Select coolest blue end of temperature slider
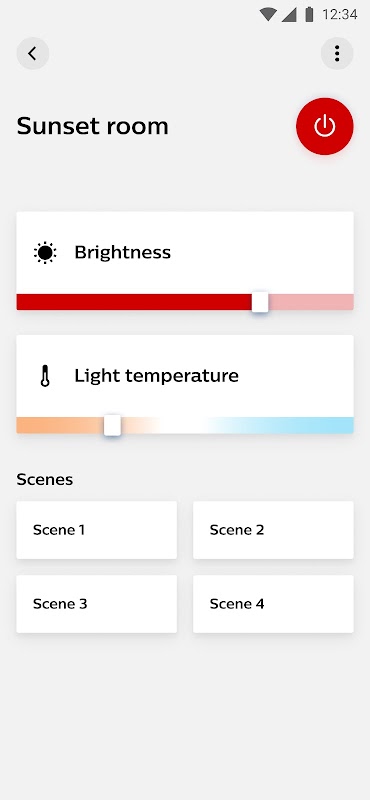Image resolution: width=370 pixels, height=800 pixels. [348, 426]
